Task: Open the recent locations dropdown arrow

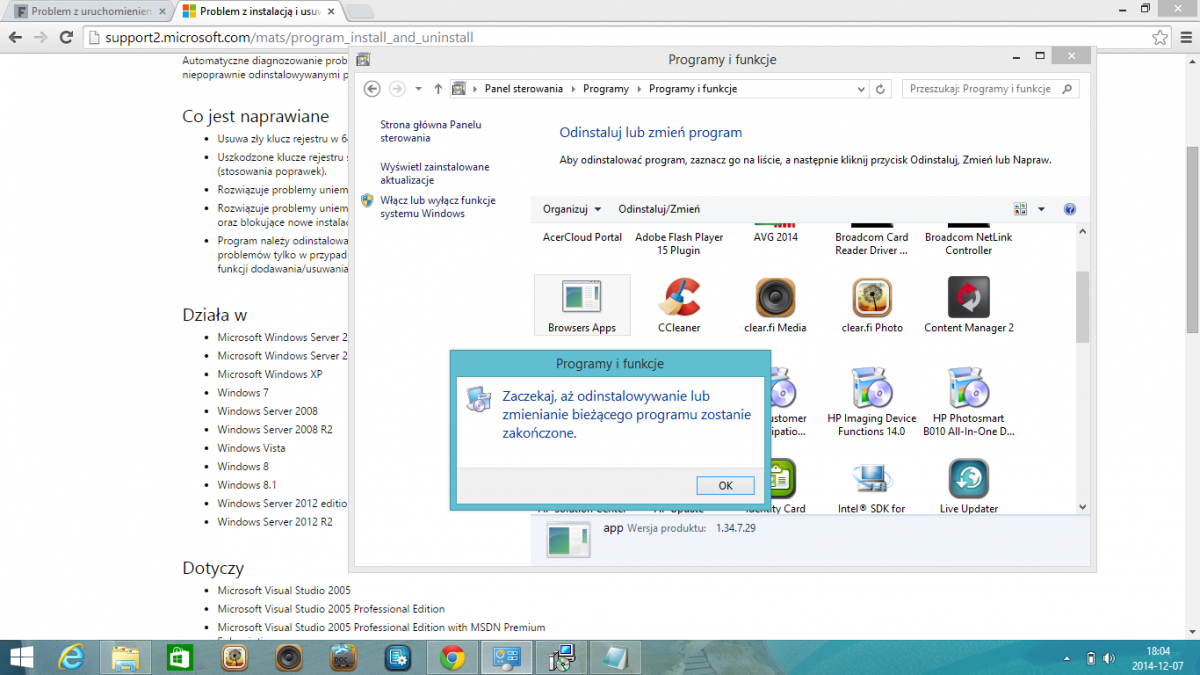Action: [418, 89]
